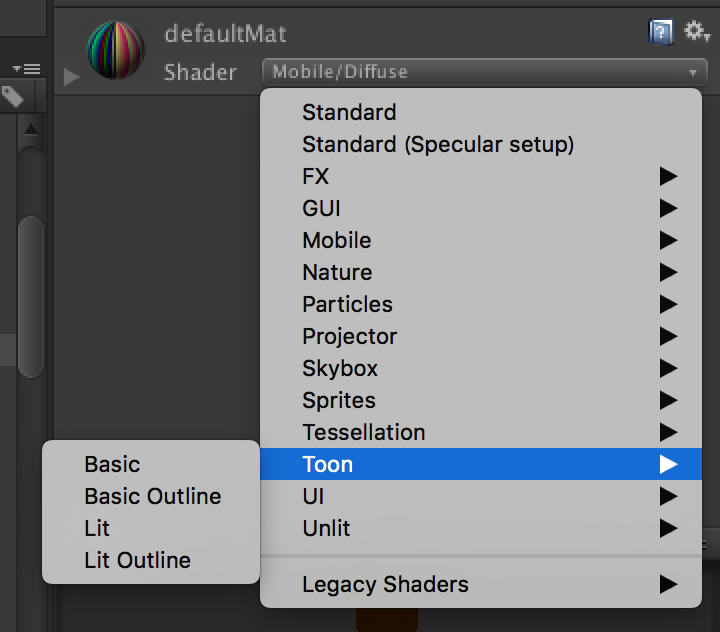Select Lit Outline toon shader
This screenshot has width=720, height=632.
(137, 560)
